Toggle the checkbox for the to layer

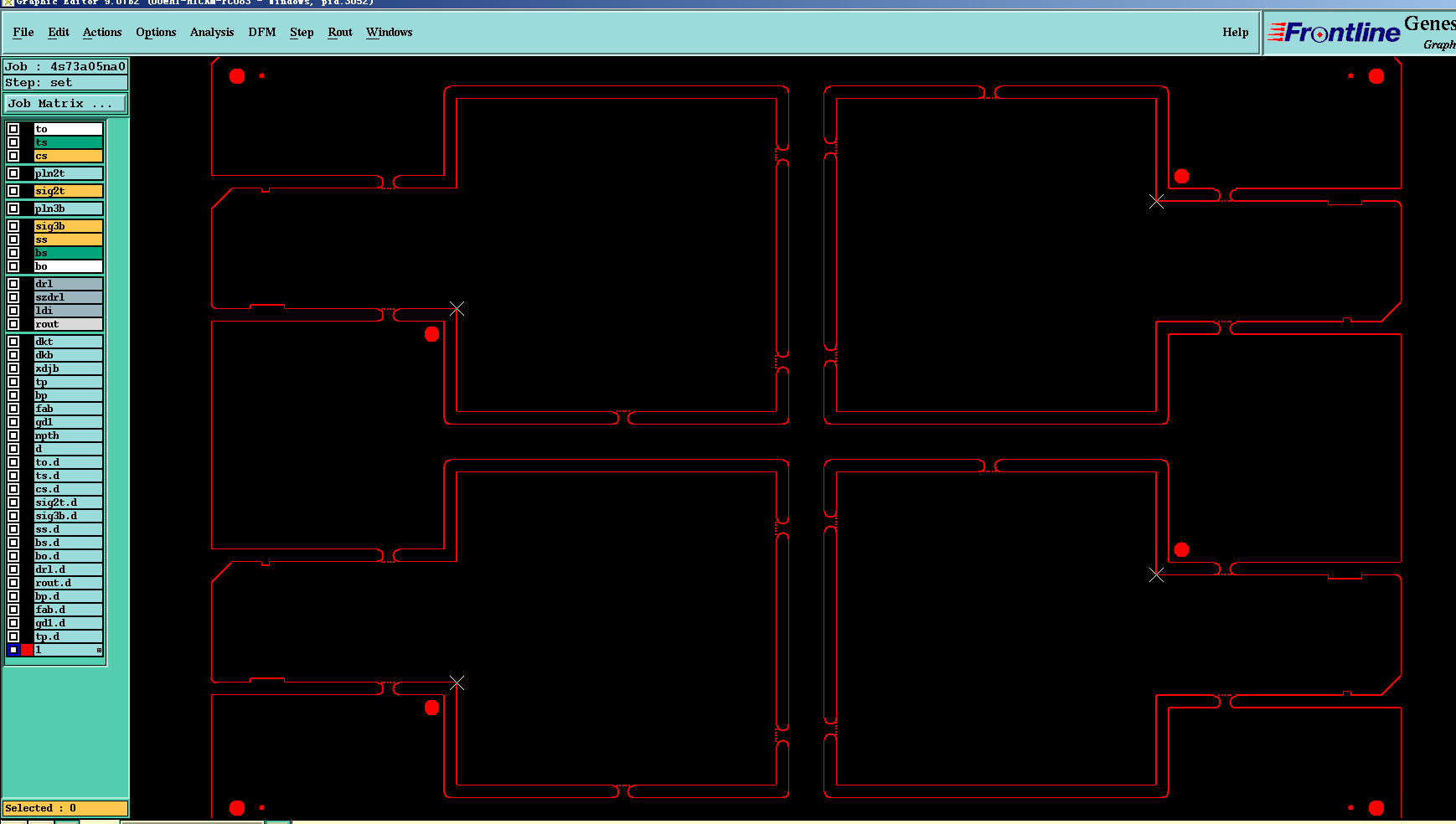(x=13, y=129)
